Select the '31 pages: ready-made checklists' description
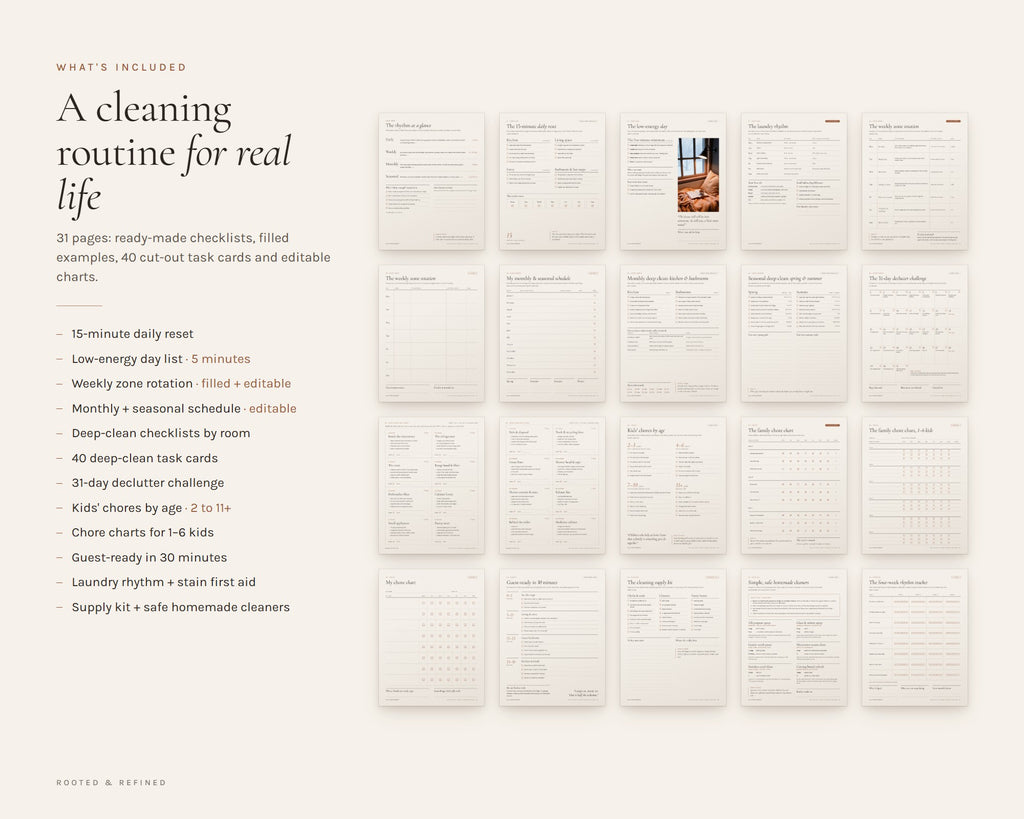 (193, 257)
